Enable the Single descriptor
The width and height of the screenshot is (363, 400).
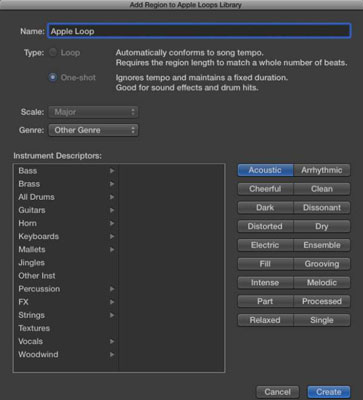coord(322,320)
